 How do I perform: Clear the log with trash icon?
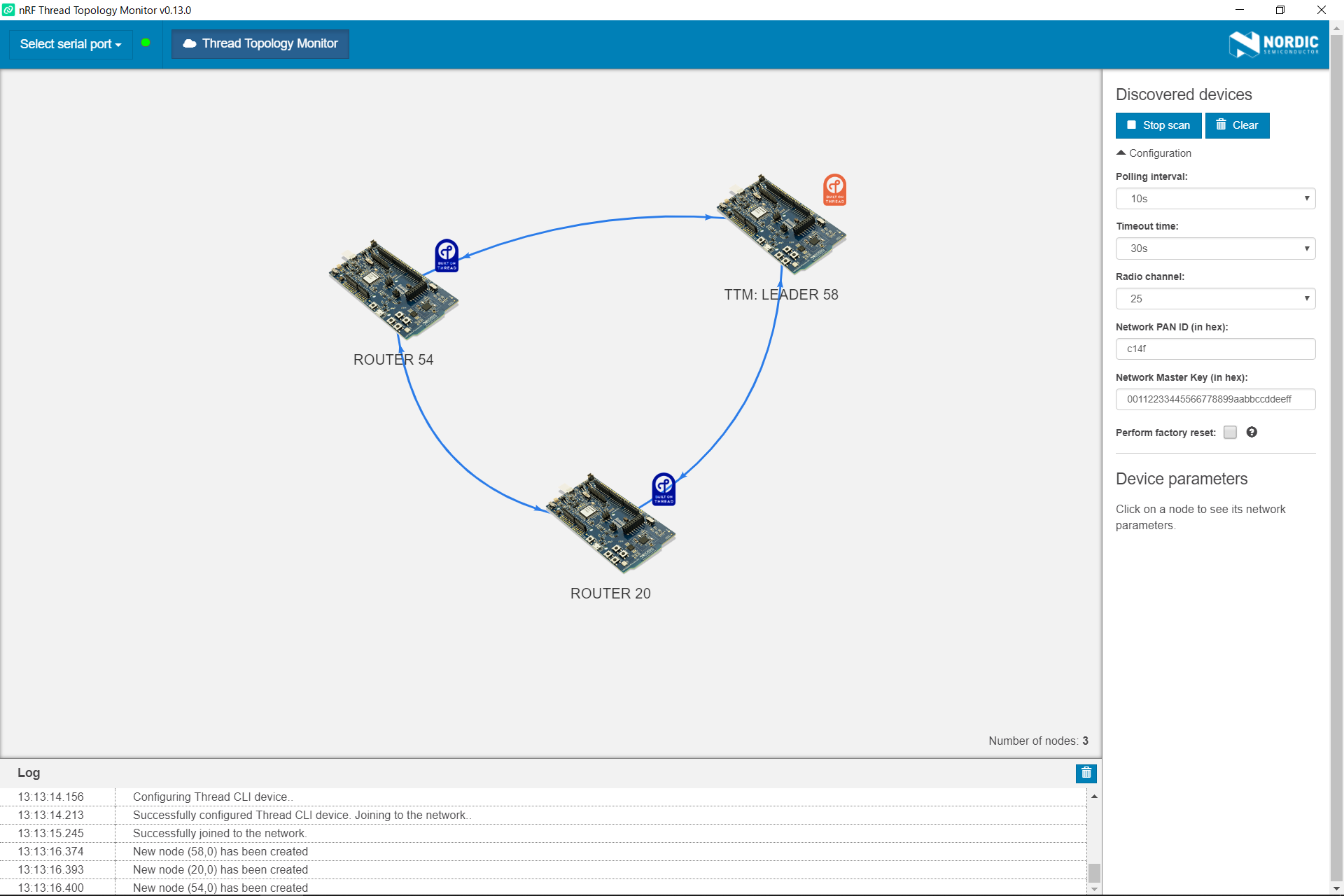pyautogui.click(x=1086, y=773)
